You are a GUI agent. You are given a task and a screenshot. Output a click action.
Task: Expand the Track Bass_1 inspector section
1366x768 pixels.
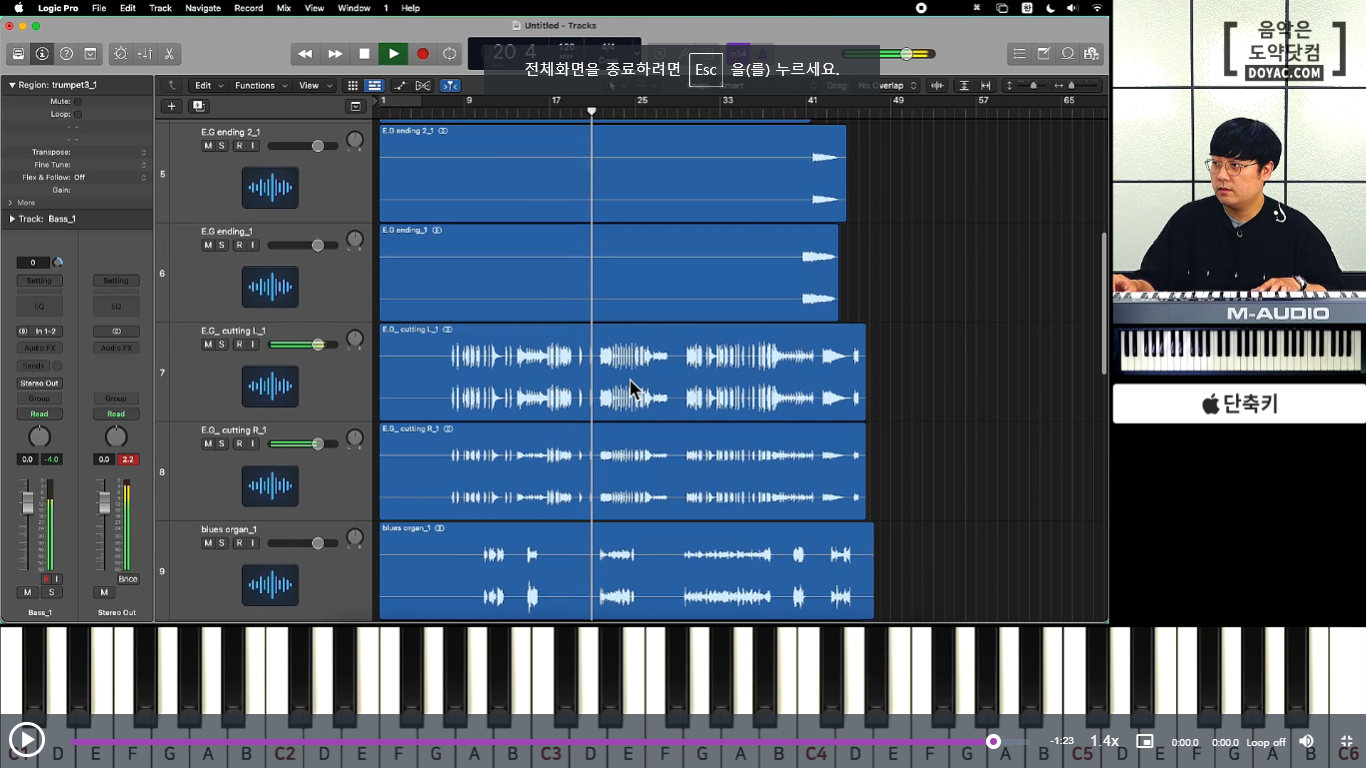point(12,219)
